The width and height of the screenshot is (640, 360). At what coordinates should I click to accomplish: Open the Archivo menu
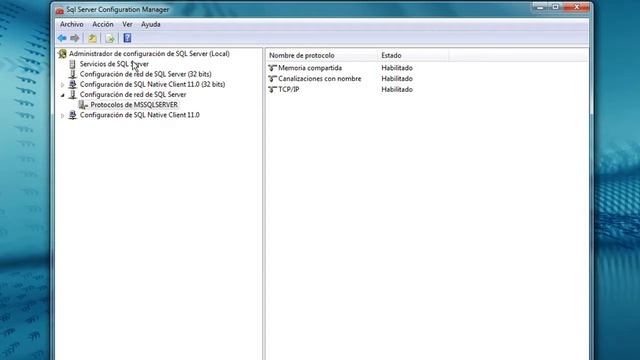(71, 24)
